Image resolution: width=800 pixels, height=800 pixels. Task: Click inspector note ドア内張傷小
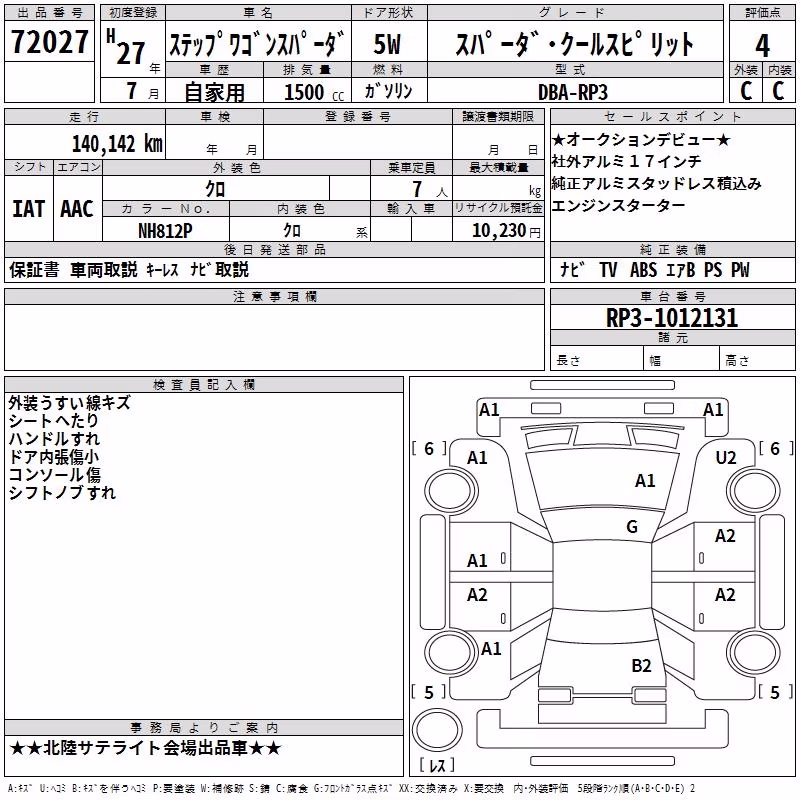54,456
